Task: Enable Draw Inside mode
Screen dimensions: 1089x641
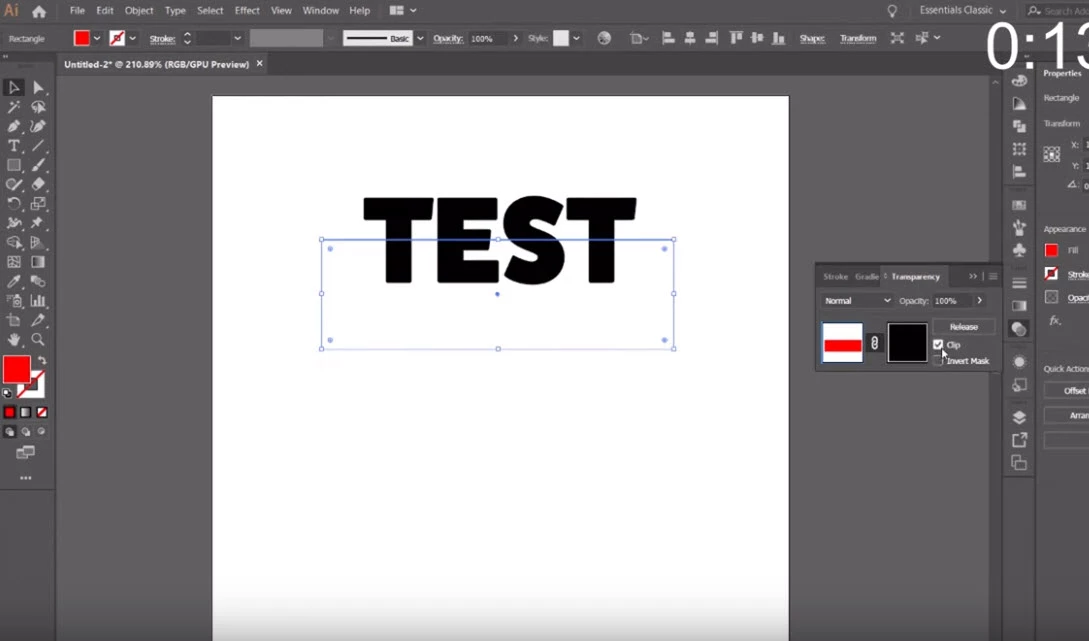Action: click(x=42, y=432)
